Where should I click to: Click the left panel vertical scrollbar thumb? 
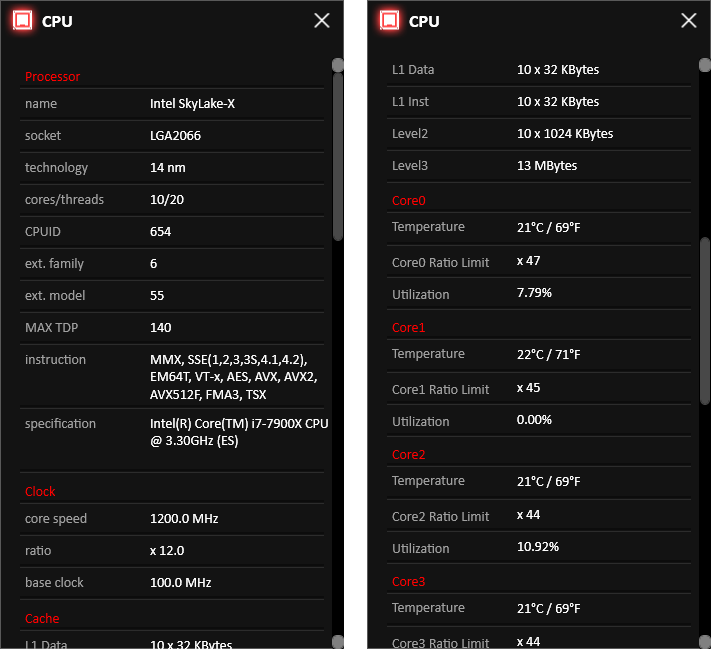(x=338, y=156)
